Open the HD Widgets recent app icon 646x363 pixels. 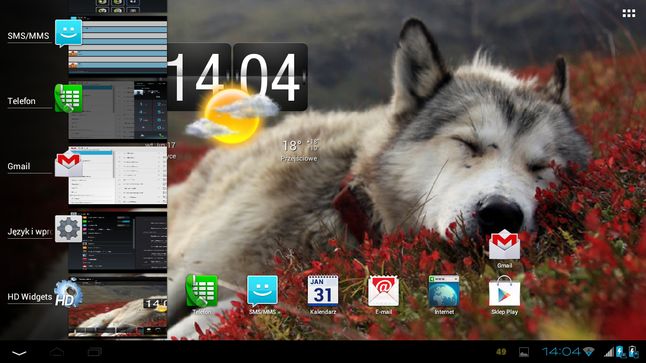coord(68,294)
